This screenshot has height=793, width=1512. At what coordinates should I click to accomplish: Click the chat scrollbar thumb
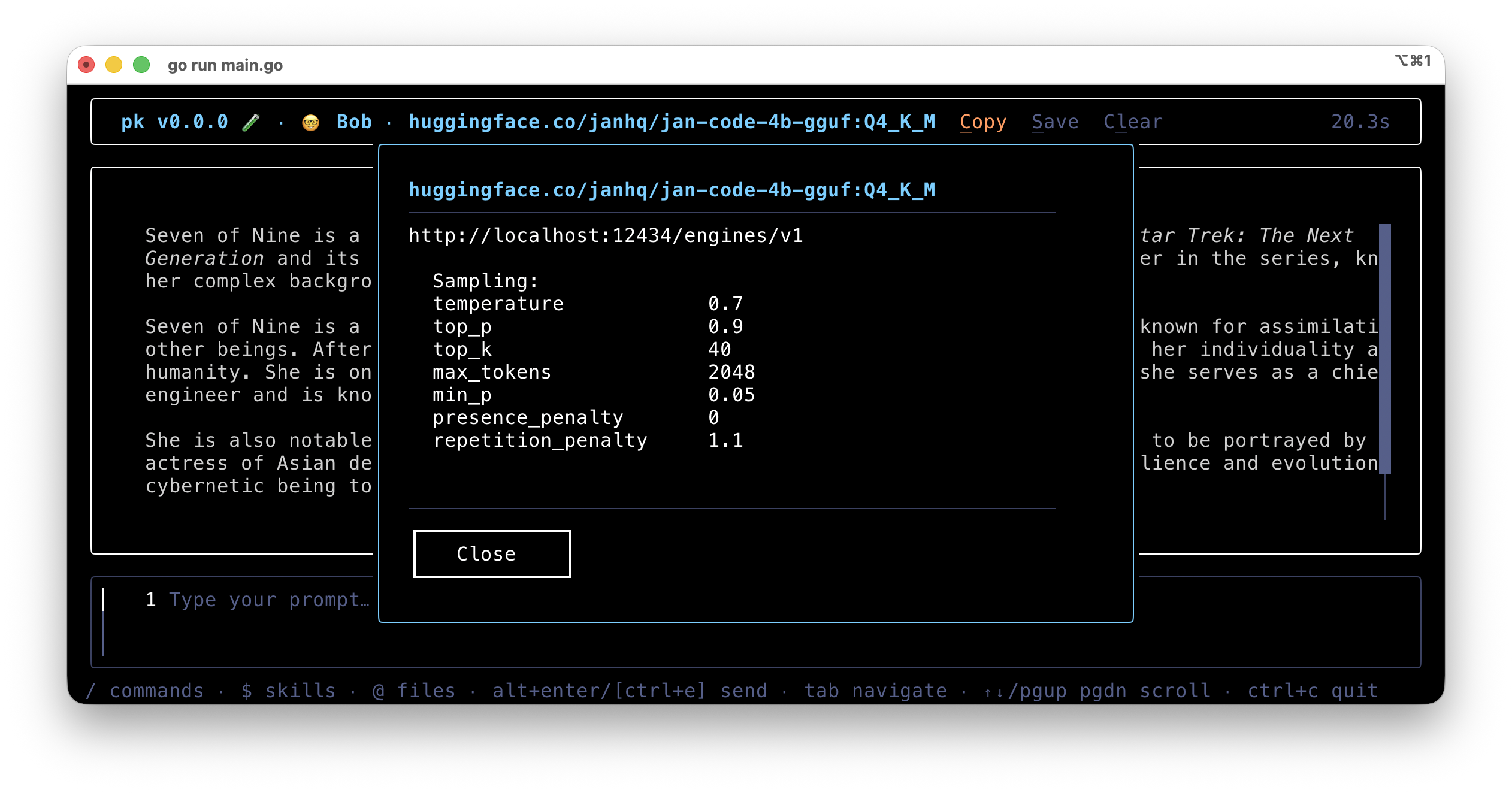(x=1384, y=349)
